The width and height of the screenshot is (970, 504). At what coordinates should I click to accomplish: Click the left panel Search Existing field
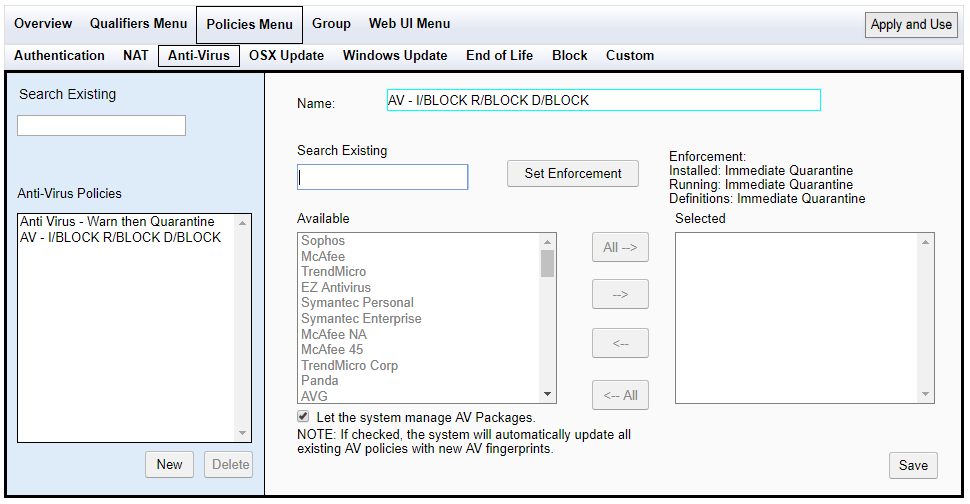(x=101, y=126)
